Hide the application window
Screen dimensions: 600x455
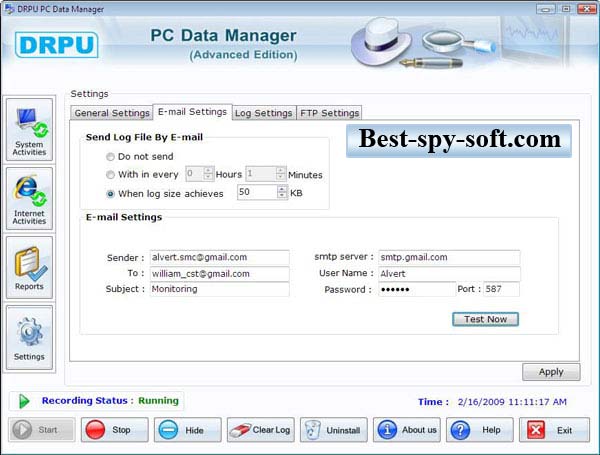tap(188, 430)
